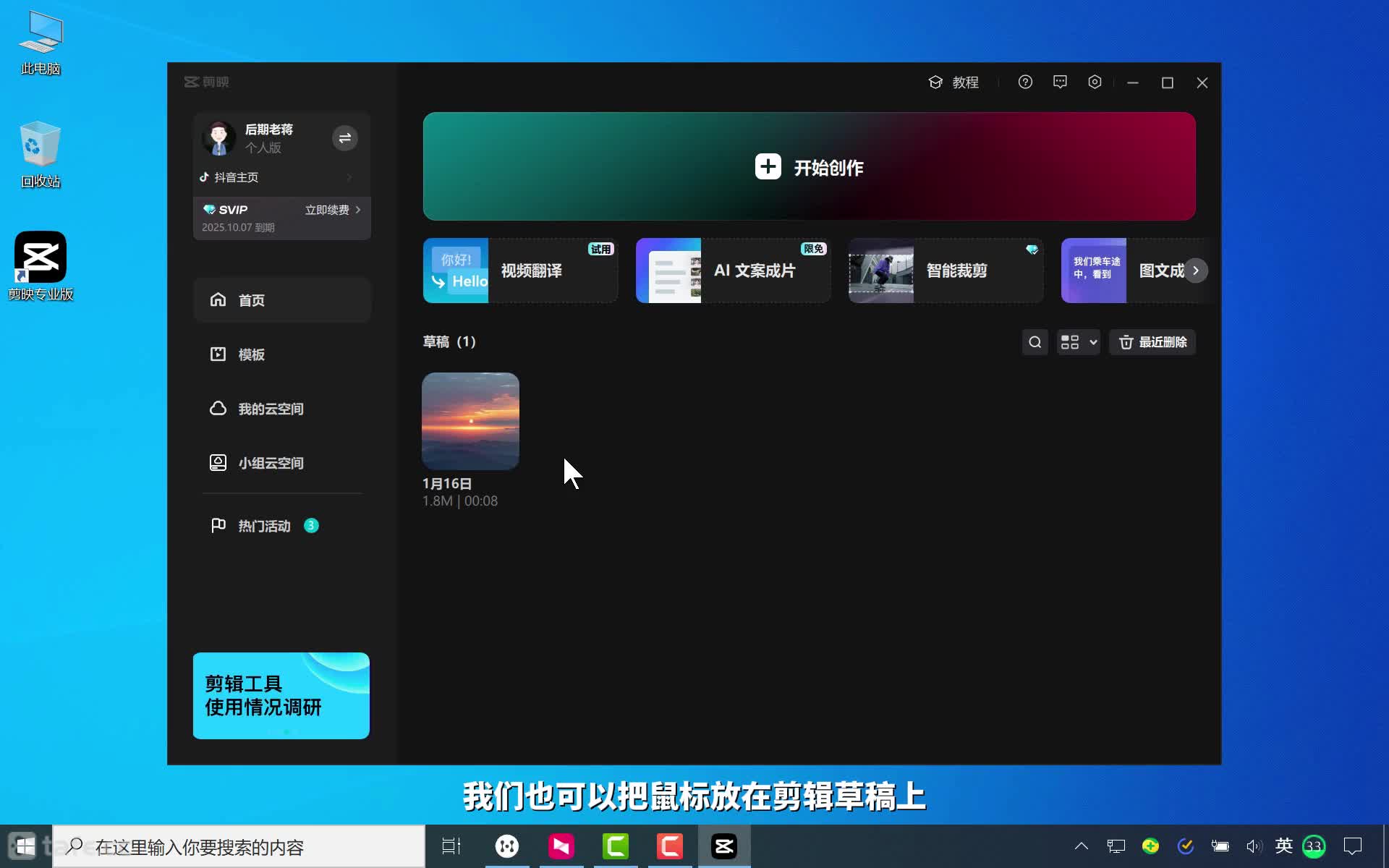Click the green plus shield tray icon

tap(1150, 846)
